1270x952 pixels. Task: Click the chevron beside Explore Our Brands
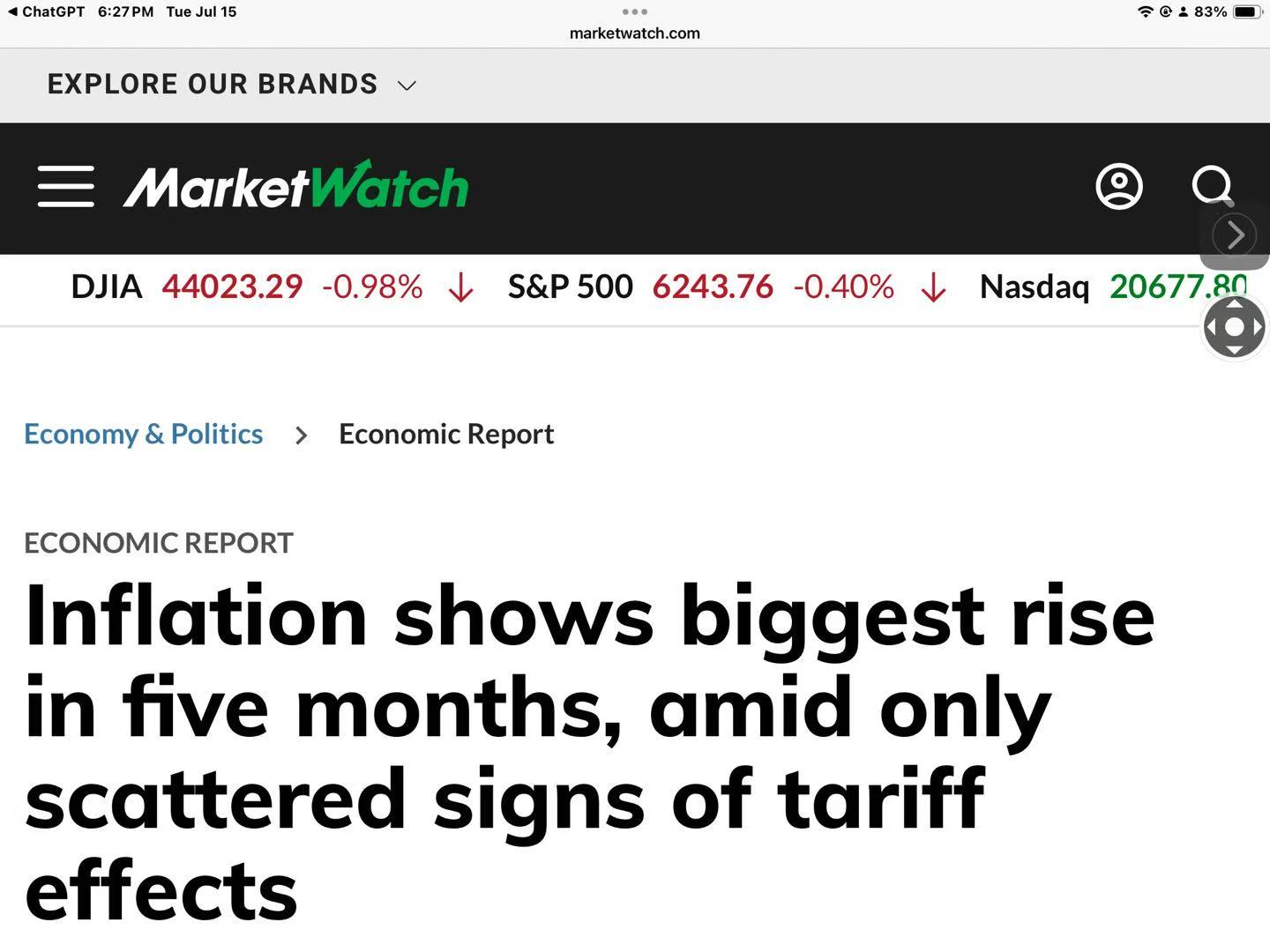407,86
